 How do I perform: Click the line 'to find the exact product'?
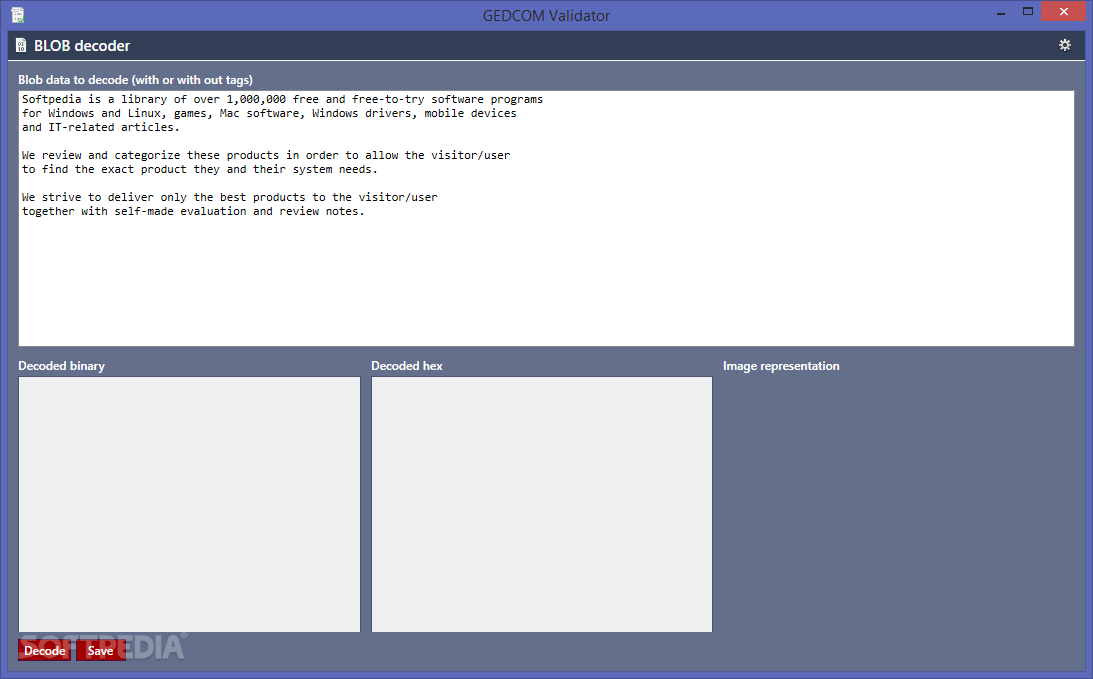coord(199,169)
